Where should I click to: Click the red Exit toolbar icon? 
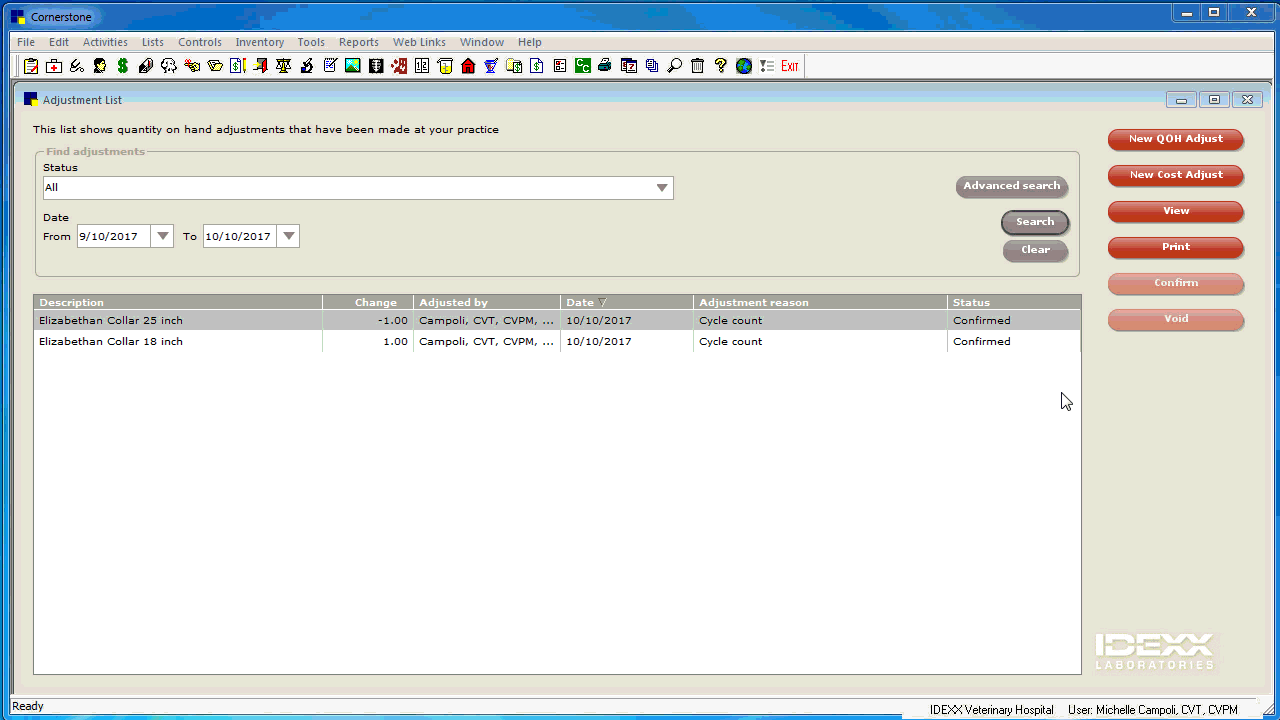[789, 66]
